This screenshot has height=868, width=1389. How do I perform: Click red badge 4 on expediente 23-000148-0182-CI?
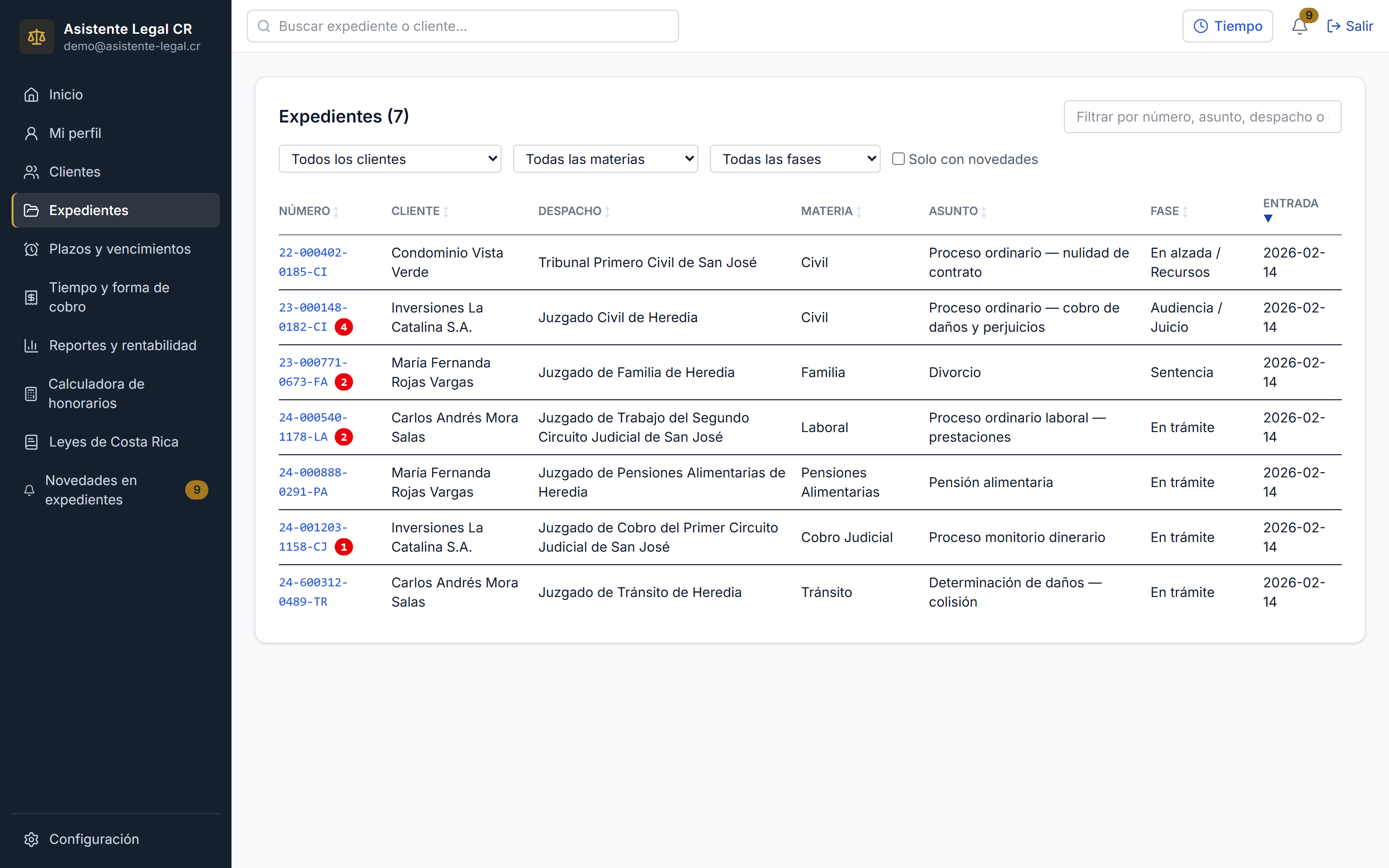click(x=344, y=327)
